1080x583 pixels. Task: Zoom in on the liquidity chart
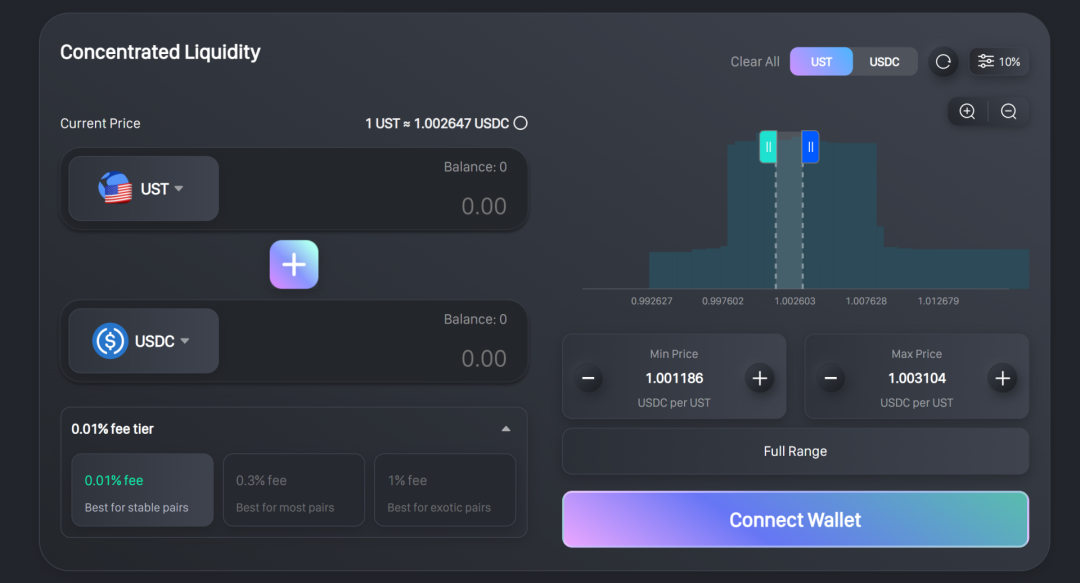coord(967,111)
